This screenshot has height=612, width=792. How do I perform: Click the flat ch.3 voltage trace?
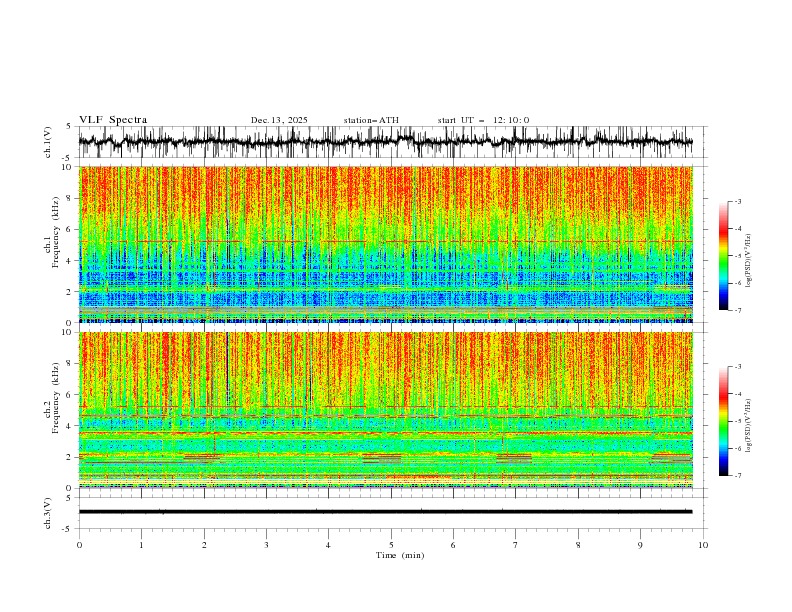[385, 512]
